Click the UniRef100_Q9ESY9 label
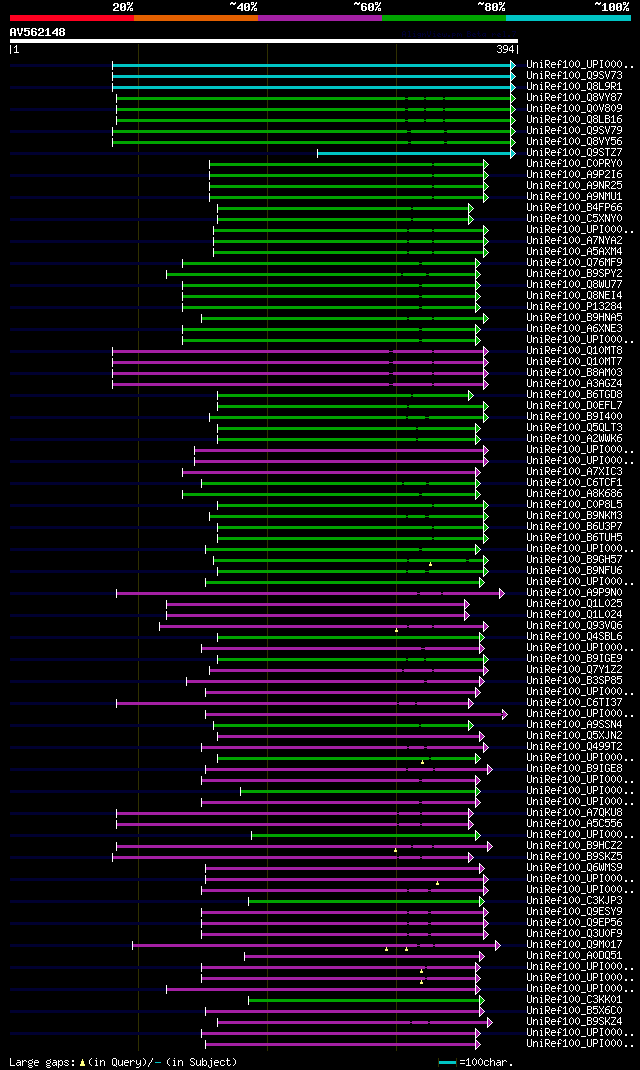The image size is (640, 1070). pos(574,912)
